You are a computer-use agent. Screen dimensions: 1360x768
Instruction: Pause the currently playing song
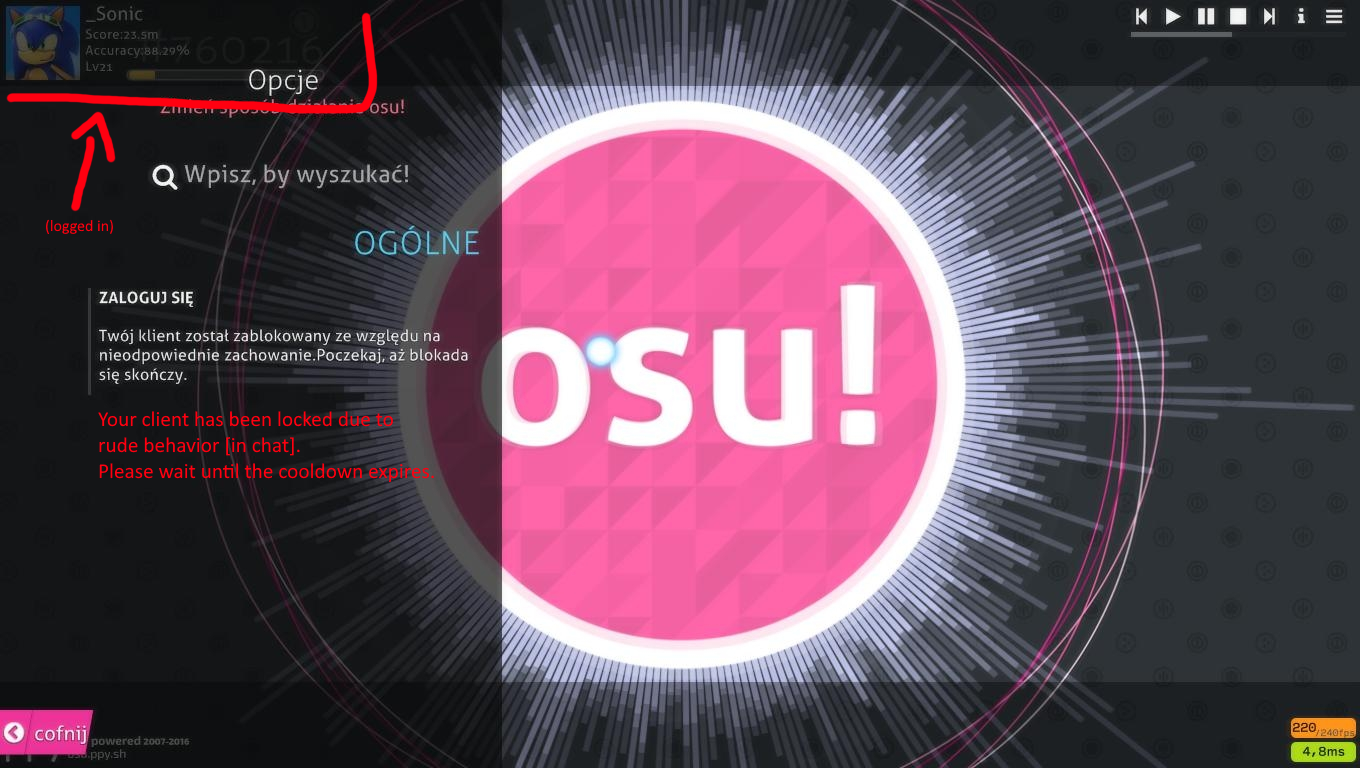[x=1206, y=16]
